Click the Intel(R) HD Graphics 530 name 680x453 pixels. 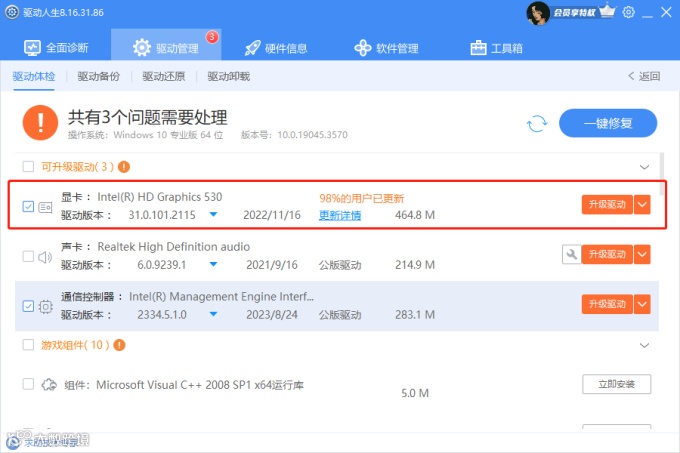[x=160, y=197]
